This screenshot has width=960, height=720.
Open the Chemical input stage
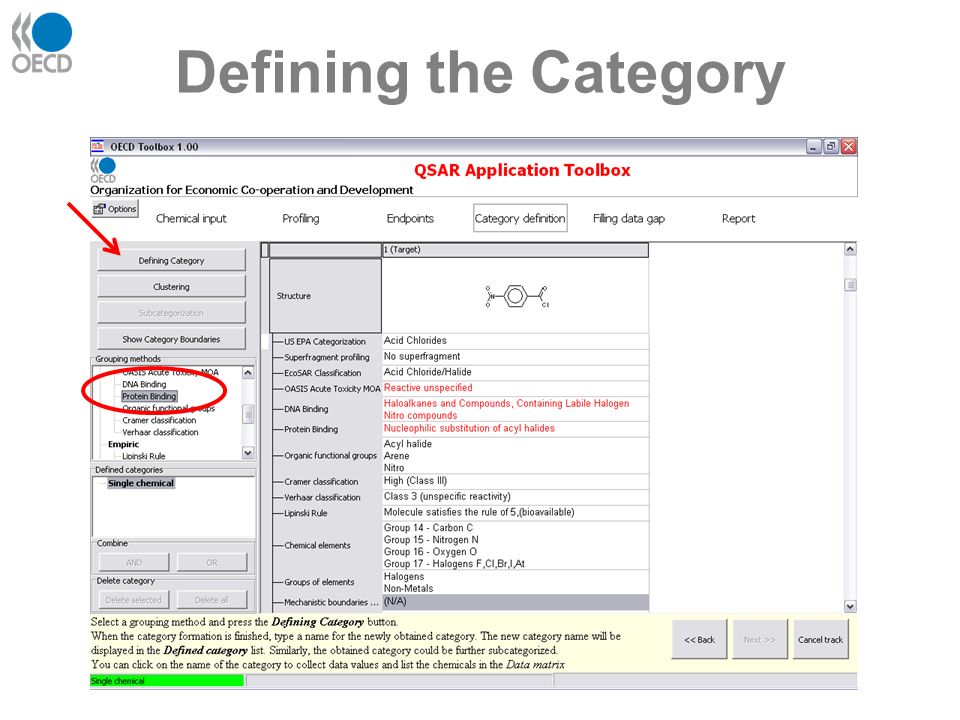click(191, 219)
